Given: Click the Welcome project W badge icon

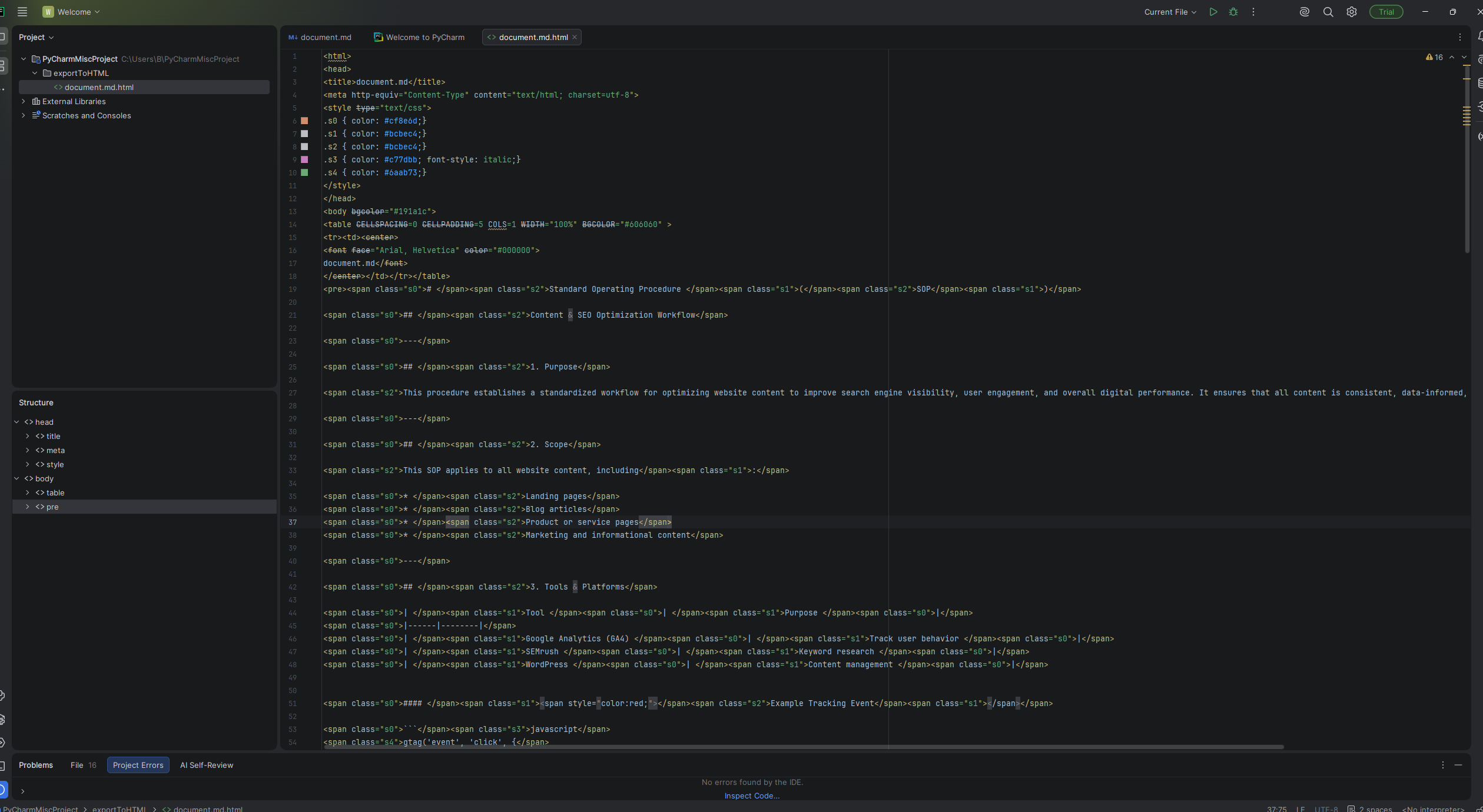Looking at the screenshot, I should point(48,12).
